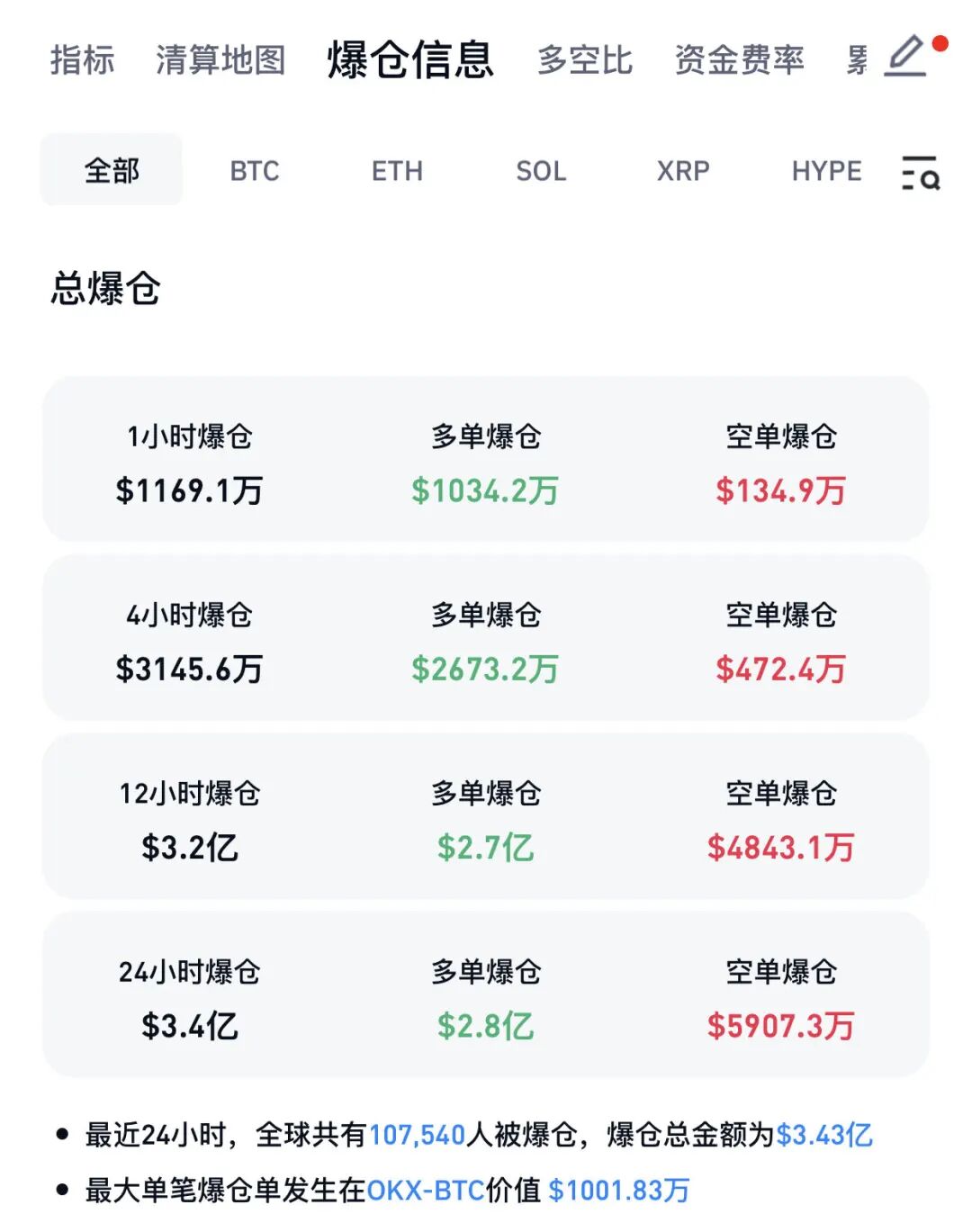Tap the 1小时爆仓 total amount
This screenshot has width=972, height=1232.
click(x=189, y=490)
